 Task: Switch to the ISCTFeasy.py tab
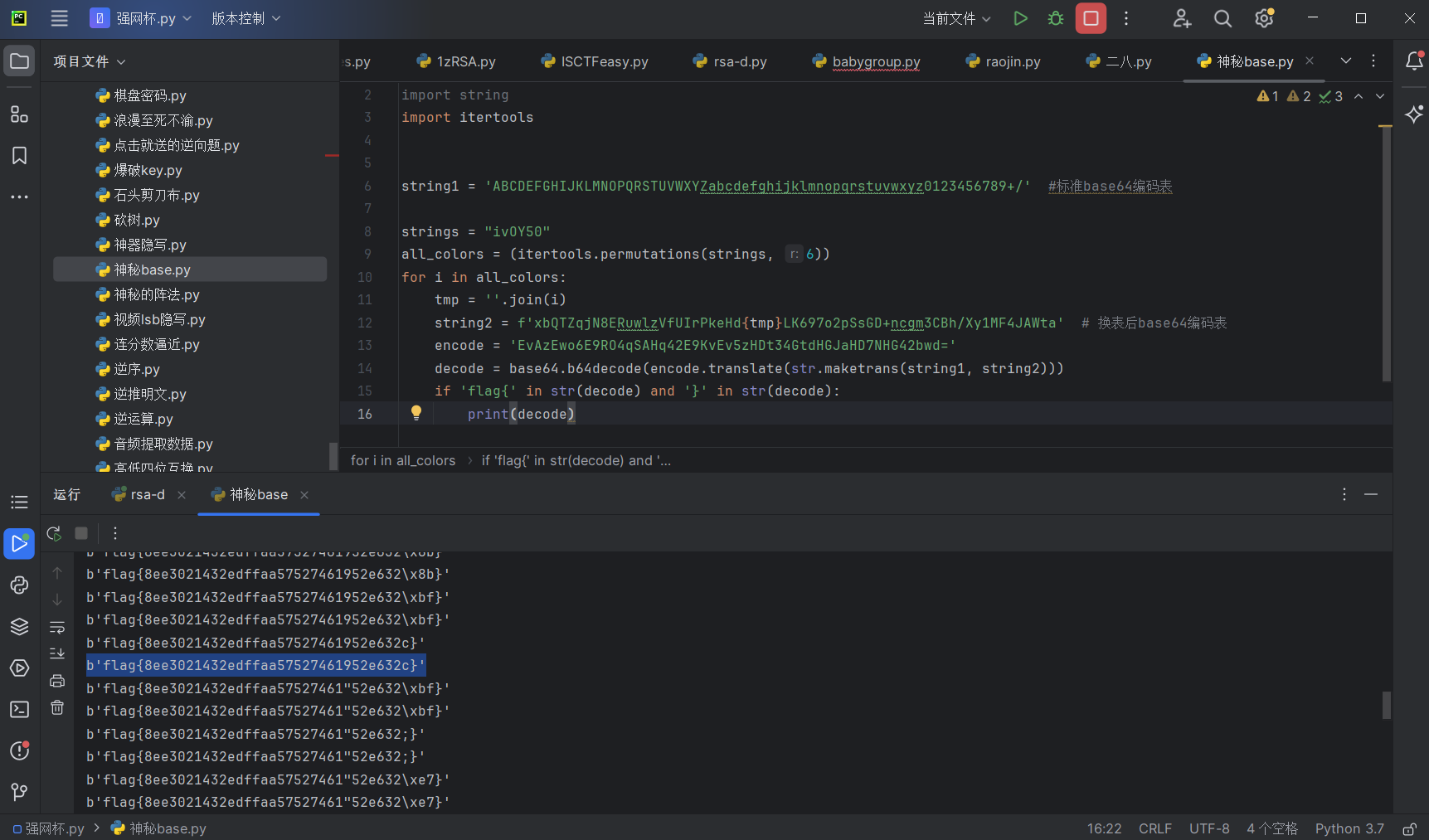(x=595, y=61)
